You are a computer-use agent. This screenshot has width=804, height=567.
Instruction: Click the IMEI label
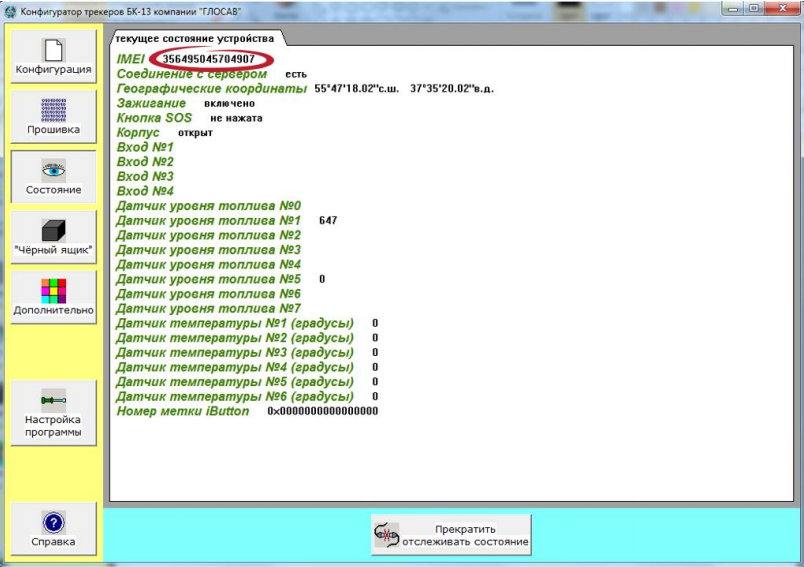[130, 59]
